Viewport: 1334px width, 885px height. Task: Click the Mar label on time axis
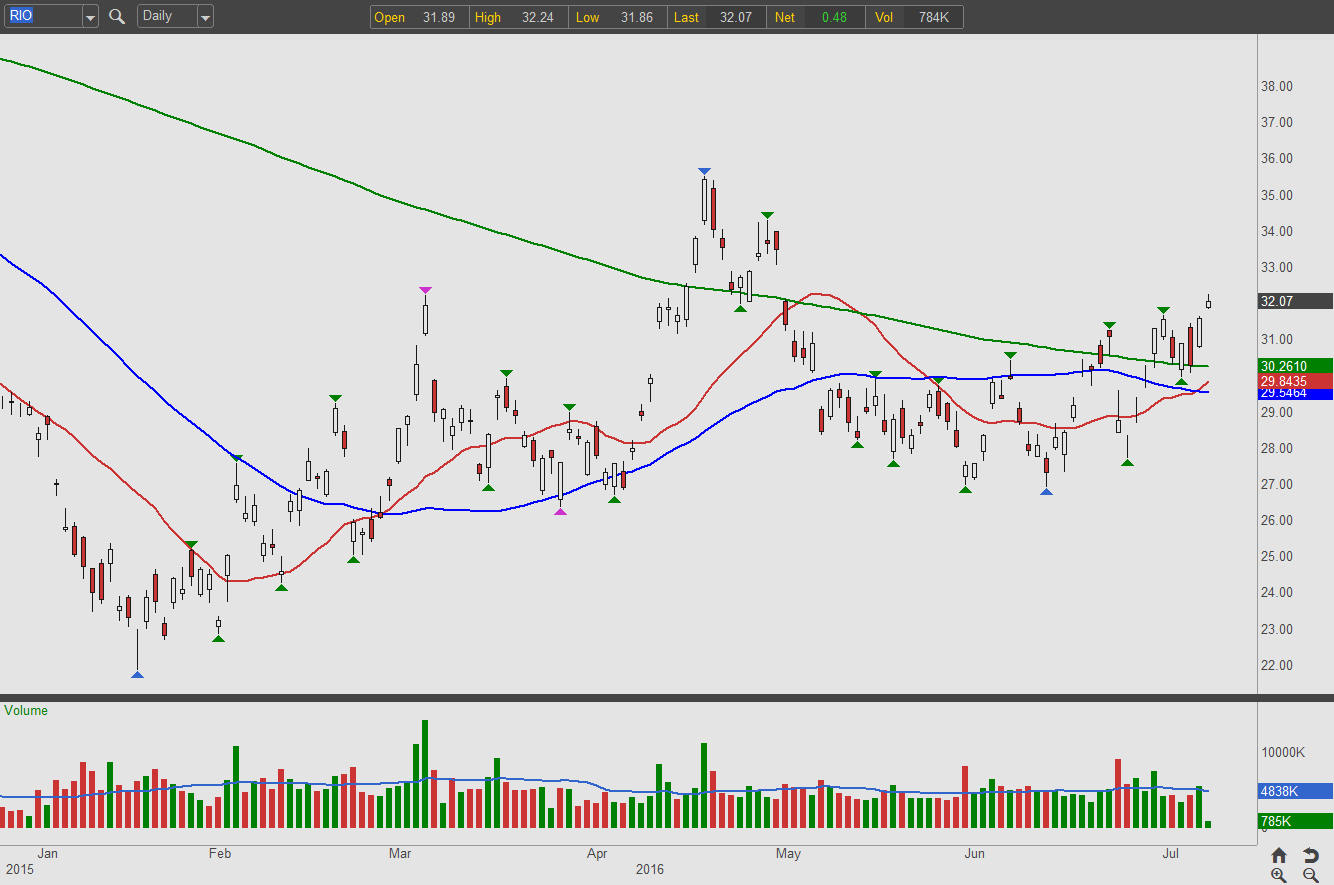400,854
